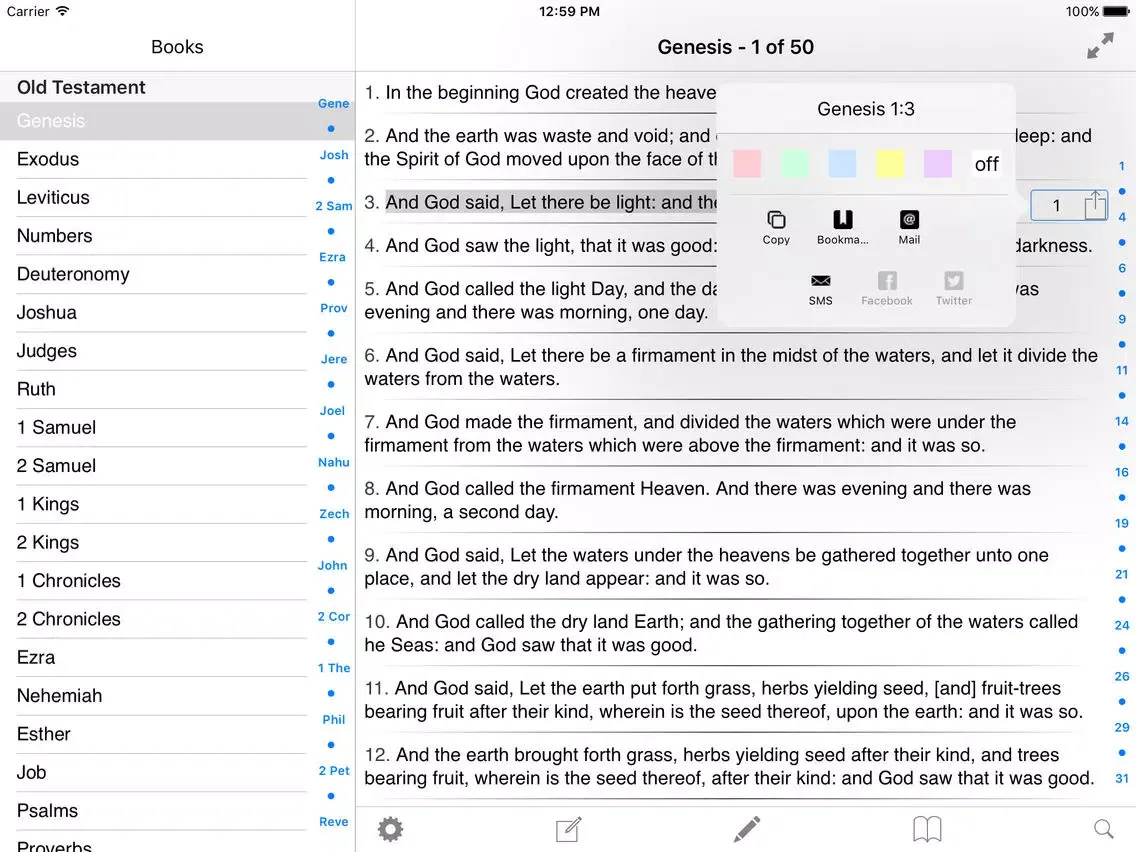Choose the blue highlight color
Image resolution: width=1136 pixels, height=852 pixels.
(x=842, y=164)
